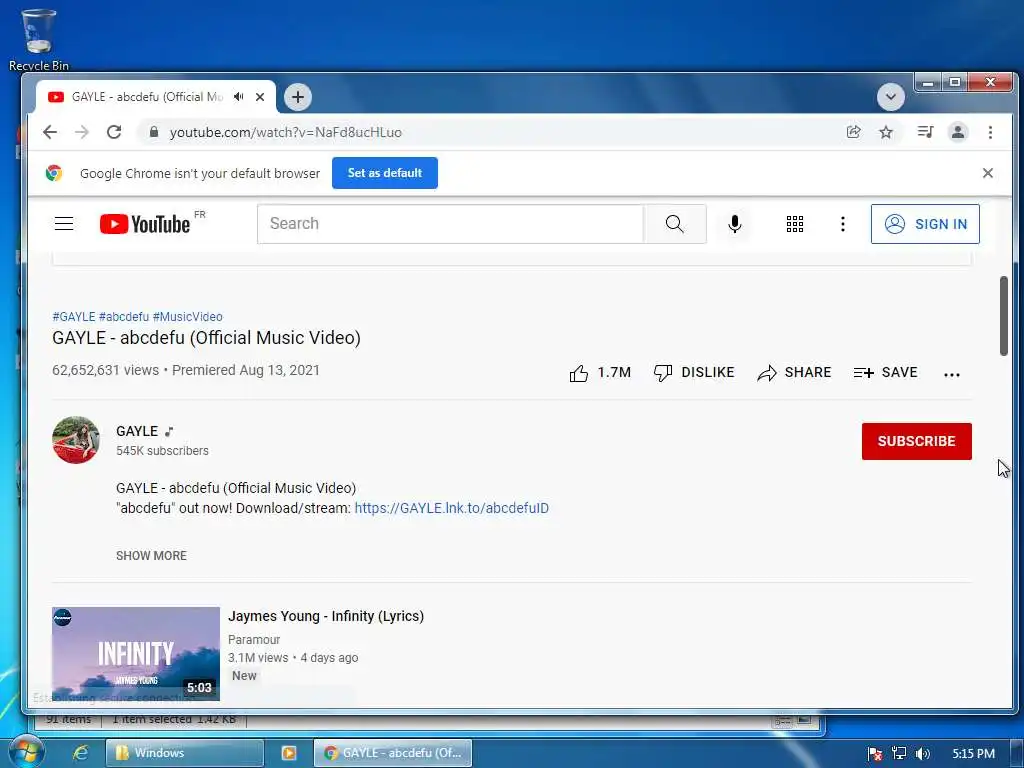Open media player taskbar icon
The image size is (1024, 768).
coord(289,753)
